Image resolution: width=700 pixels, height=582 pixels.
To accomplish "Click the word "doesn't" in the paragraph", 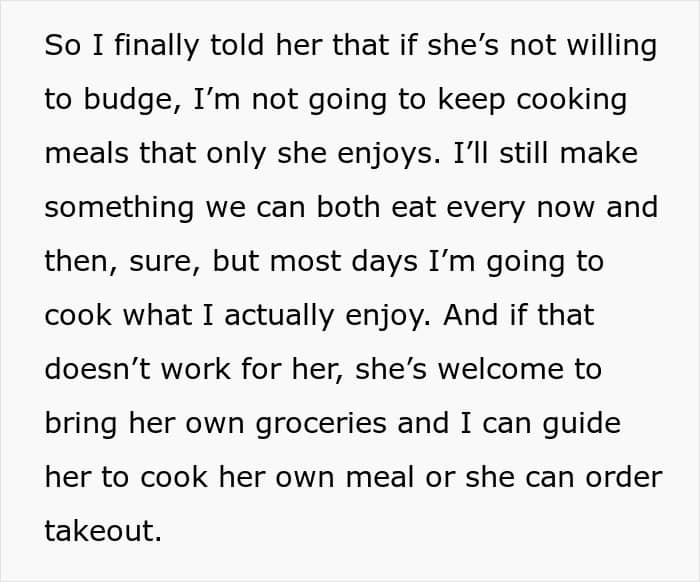I will click(97, 369).
